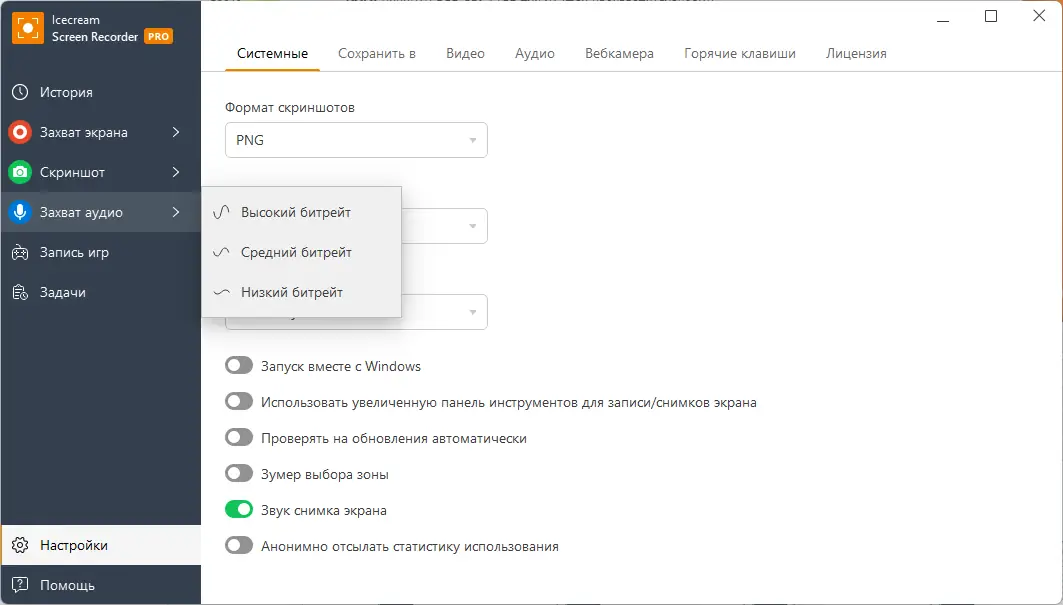Open the PNG screenshot format dropdown
Screen dimensions: 1063x605
coord(356,140)
